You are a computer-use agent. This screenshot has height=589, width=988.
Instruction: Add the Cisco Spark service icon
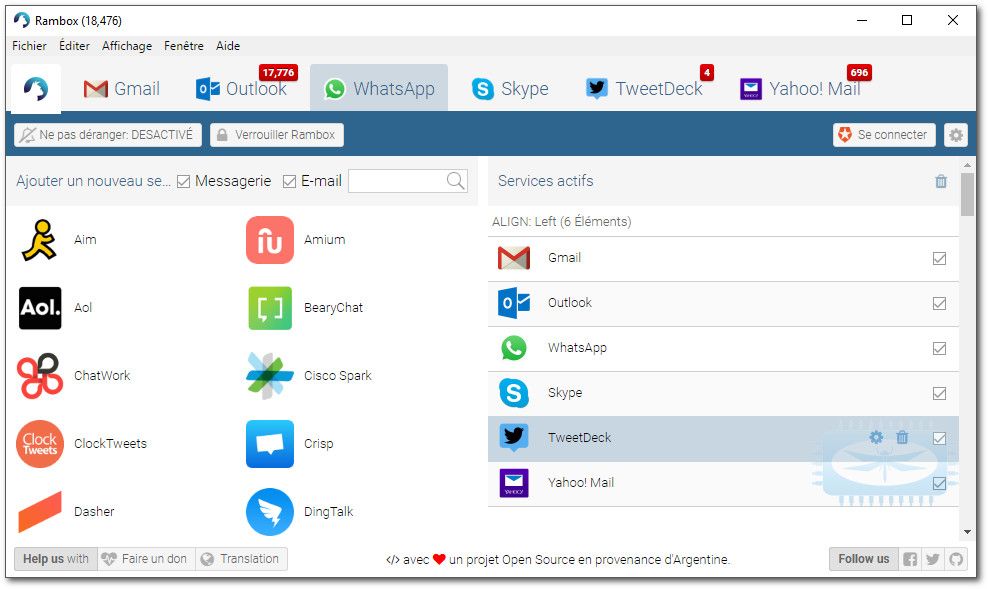pyautogui.click(x=270, y=376)
